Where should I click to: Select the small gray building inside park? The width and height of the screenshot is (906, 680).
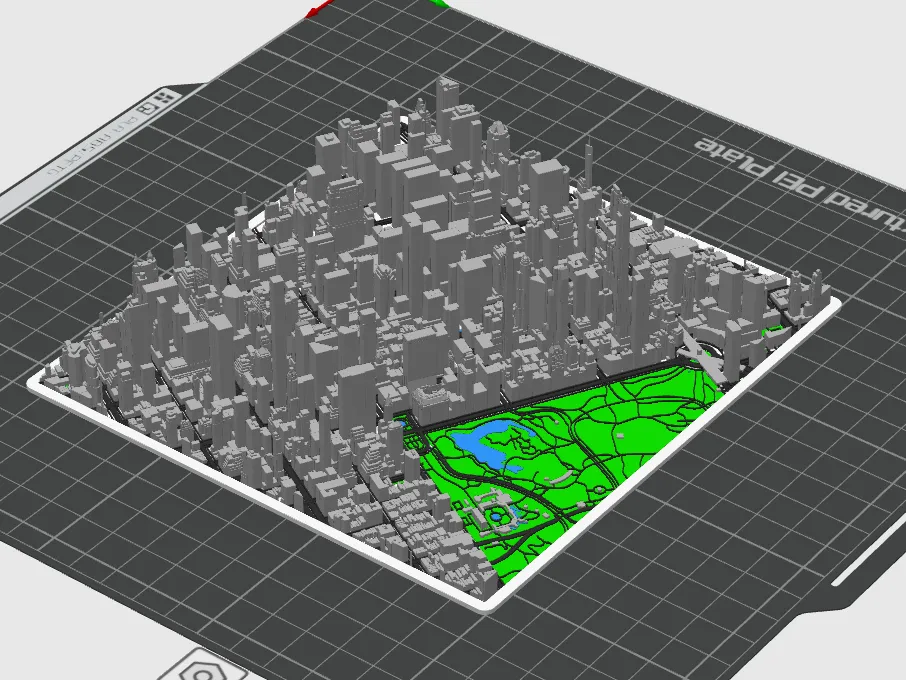tap(620, 435)
